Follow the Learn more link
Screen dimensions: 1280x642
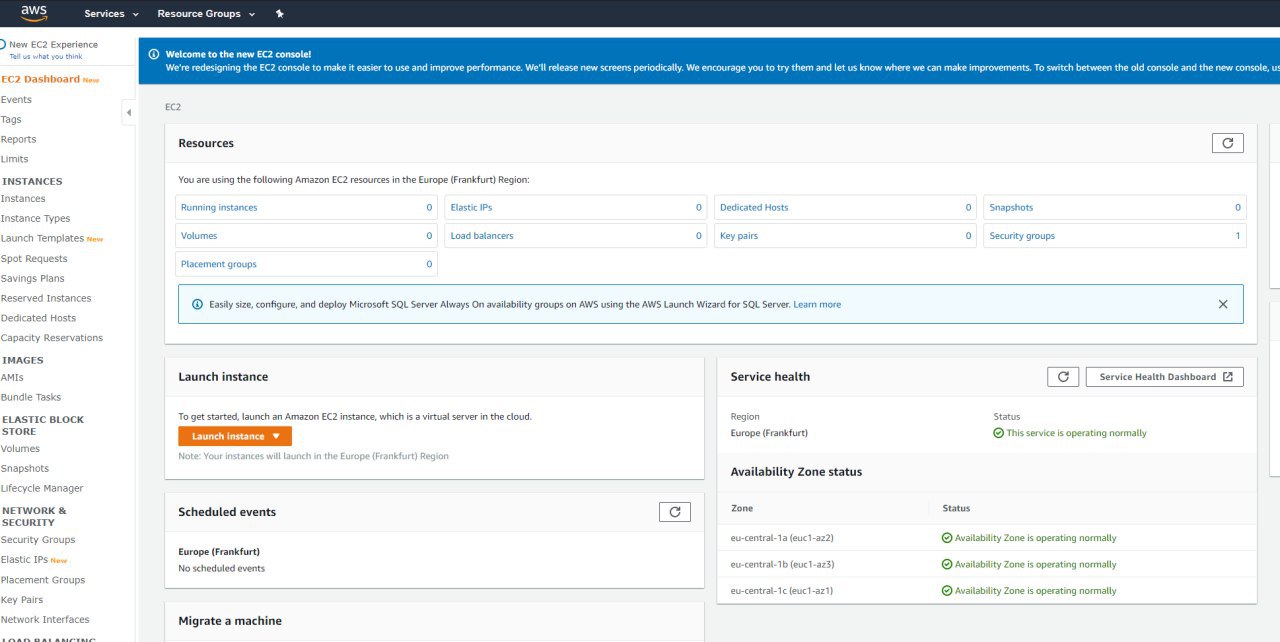[817, 304]
